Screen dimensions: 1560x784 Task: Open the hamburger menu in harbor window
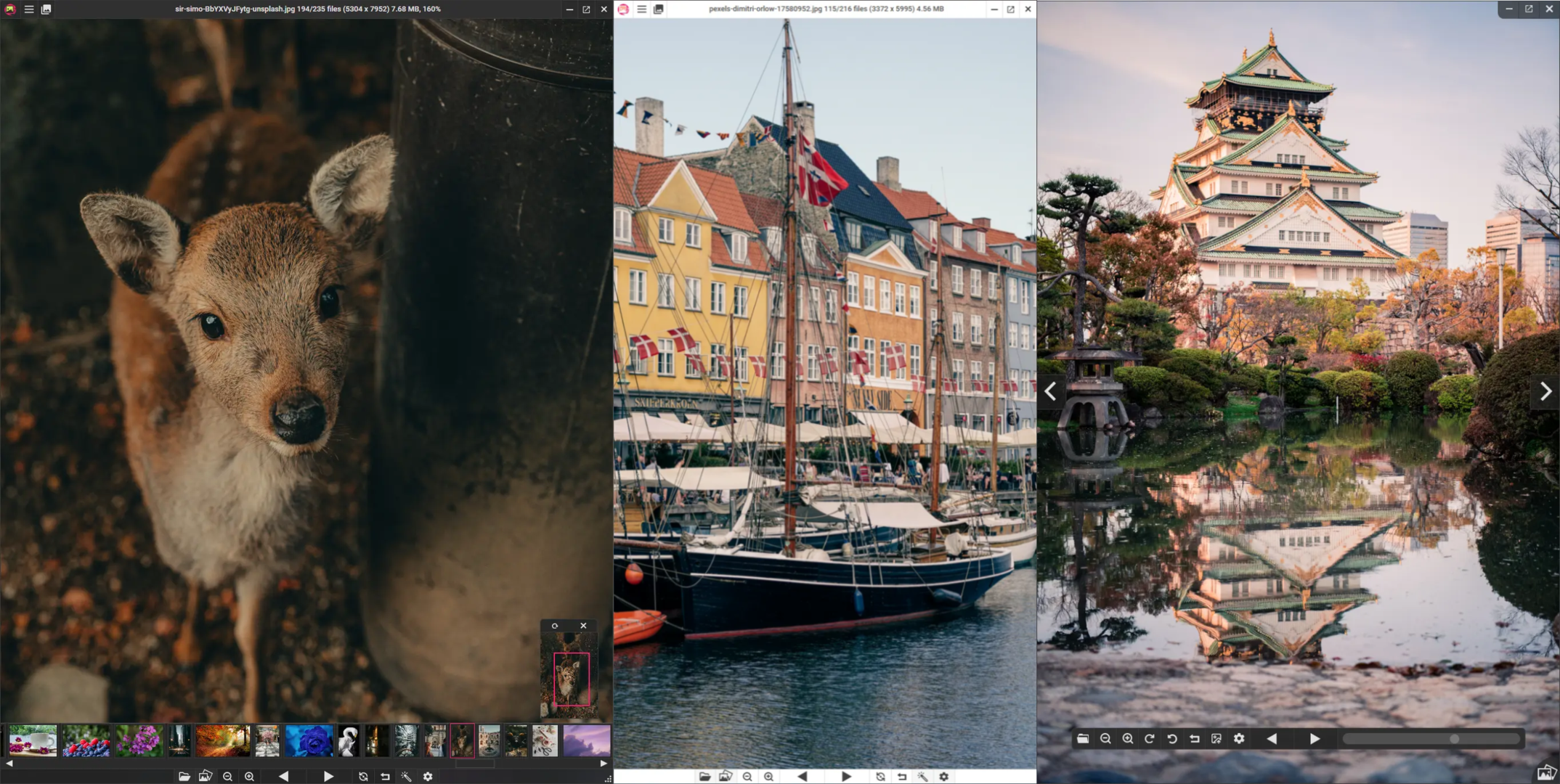(641, 9)
